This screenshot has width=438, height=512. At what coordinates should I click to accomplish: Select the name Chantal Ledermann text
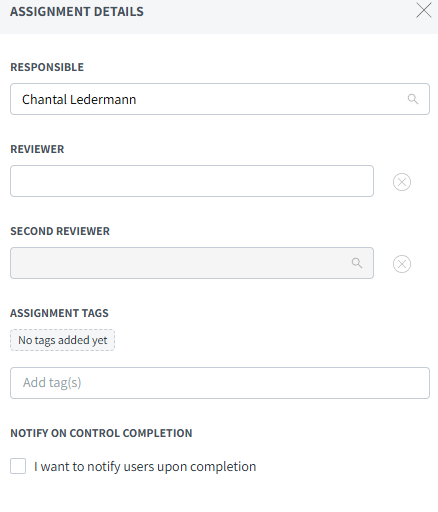click(x=79, y=99)
